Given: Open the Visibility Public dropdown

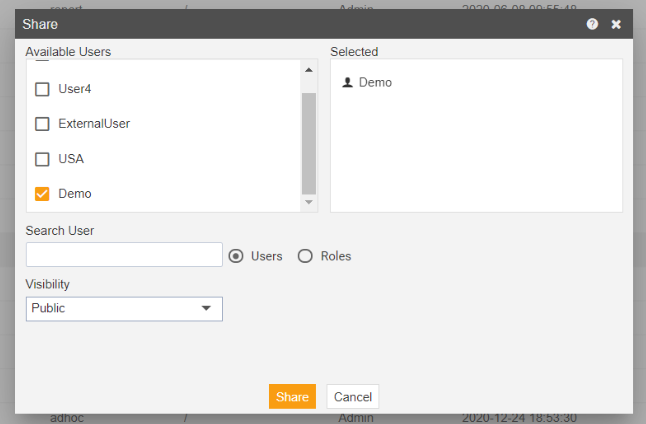Looking at the screenshot, I should click(124, 309).
